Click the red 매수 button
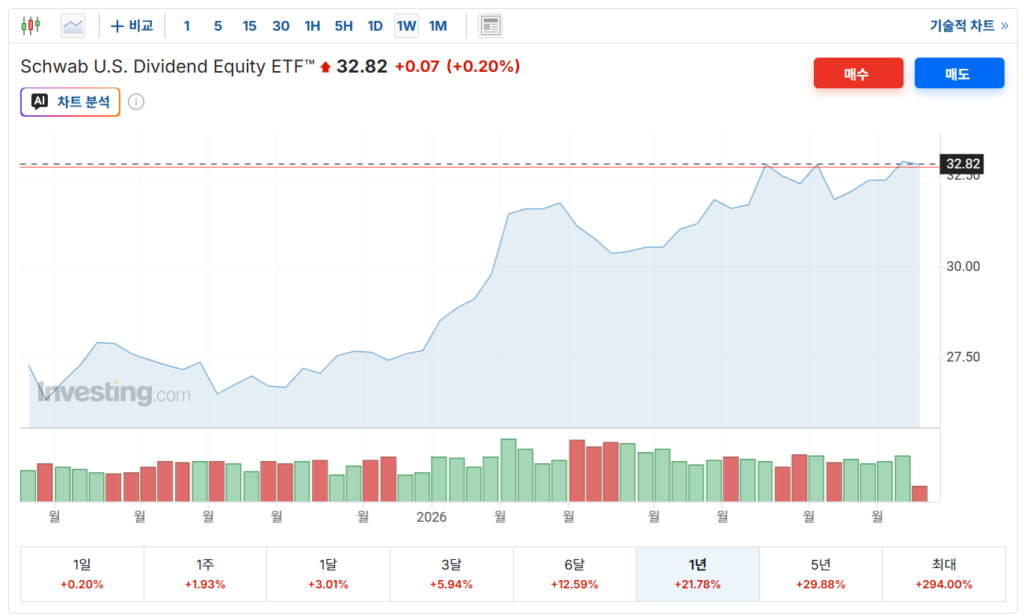This screenshot has height=616, width=1024. click(858, 73)
